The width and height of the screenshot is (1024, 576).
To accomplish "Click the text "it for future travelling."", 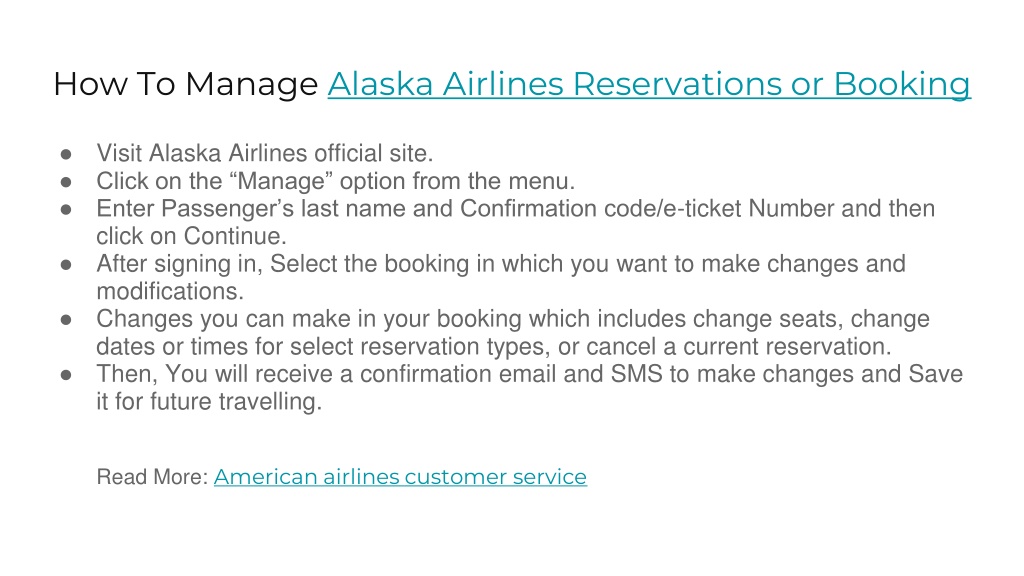I will (210, 402).
